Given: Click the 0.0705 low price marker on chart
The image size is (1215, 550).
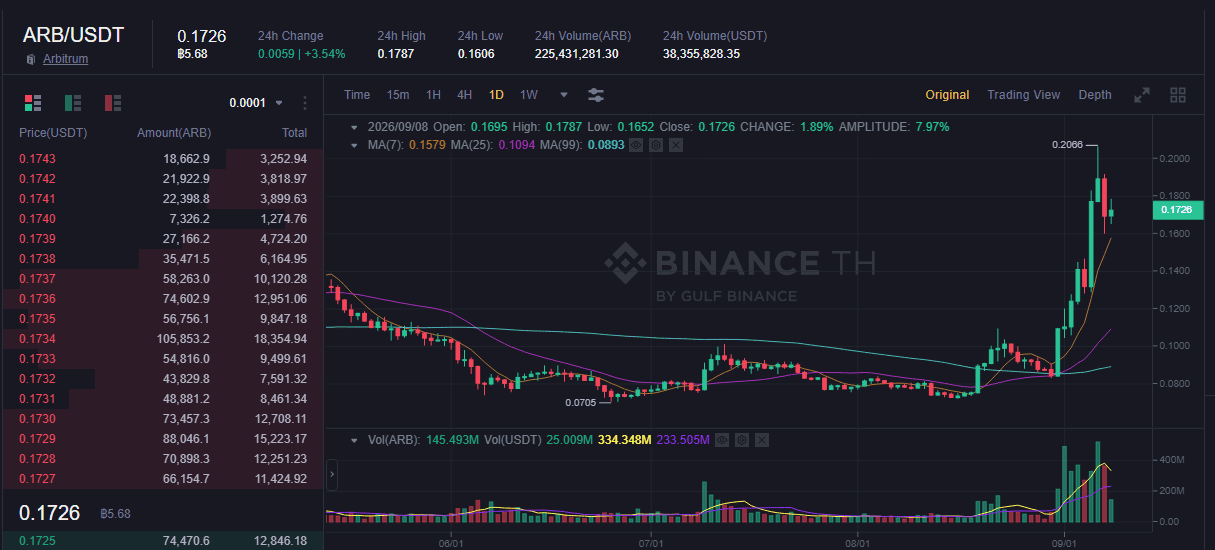Looking at the screenshot, I should [x=580, y=403].
